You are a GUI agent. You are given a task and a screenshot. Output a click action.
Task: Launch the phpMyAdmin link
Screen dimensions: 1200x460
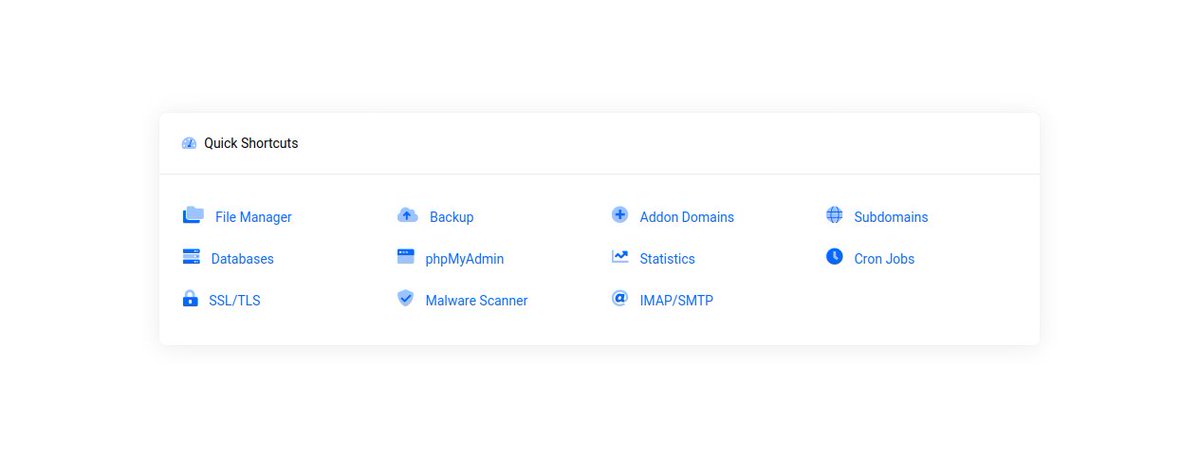coord(464,259)
